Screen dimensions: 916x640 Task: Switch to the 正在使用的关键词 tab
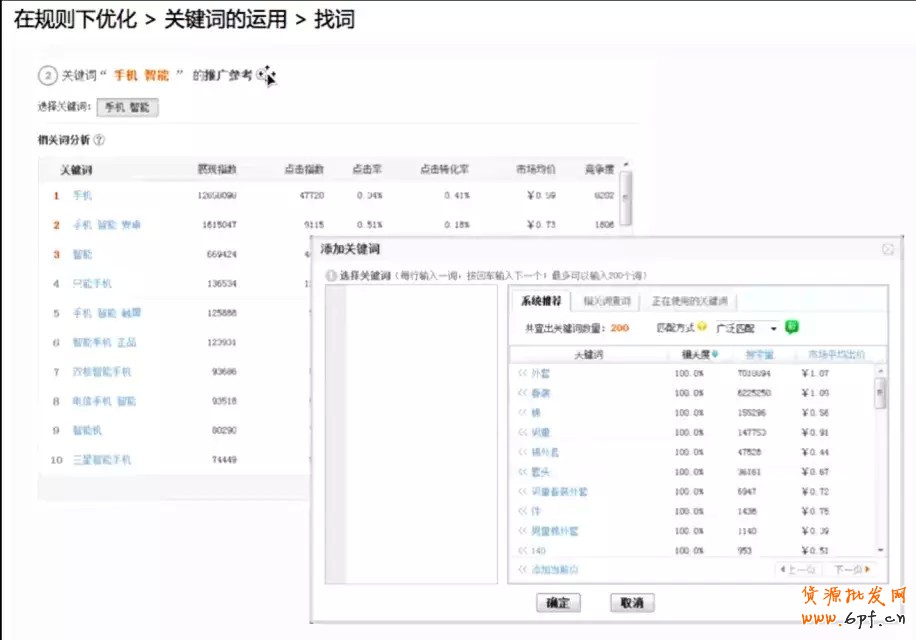pyautogui.click(x=689, y=301)
